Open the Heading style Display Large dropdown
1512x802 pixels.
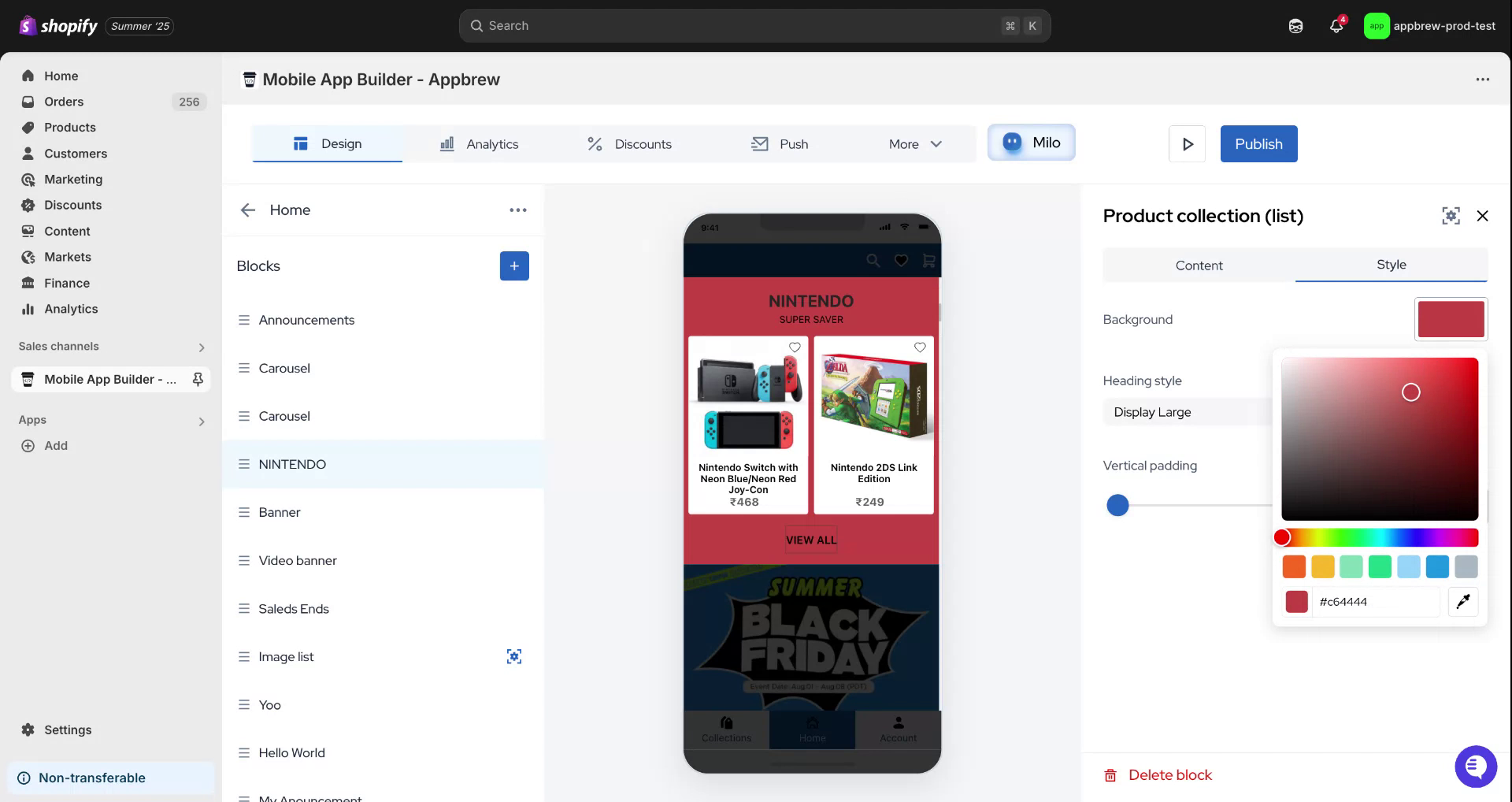click(1186, 412)
